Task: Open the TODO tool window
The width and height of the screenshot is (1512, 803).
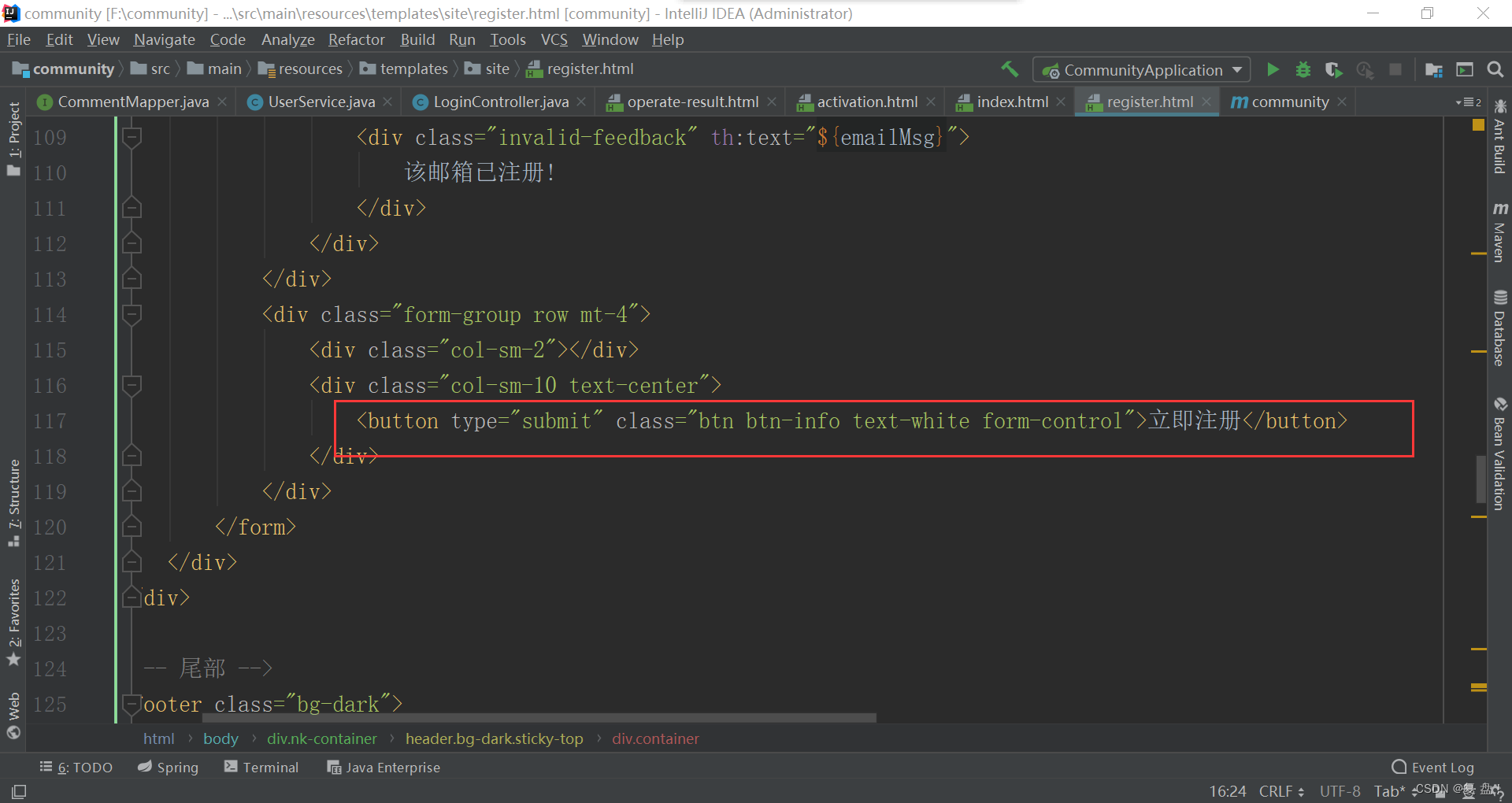Action: coord(76,767)
